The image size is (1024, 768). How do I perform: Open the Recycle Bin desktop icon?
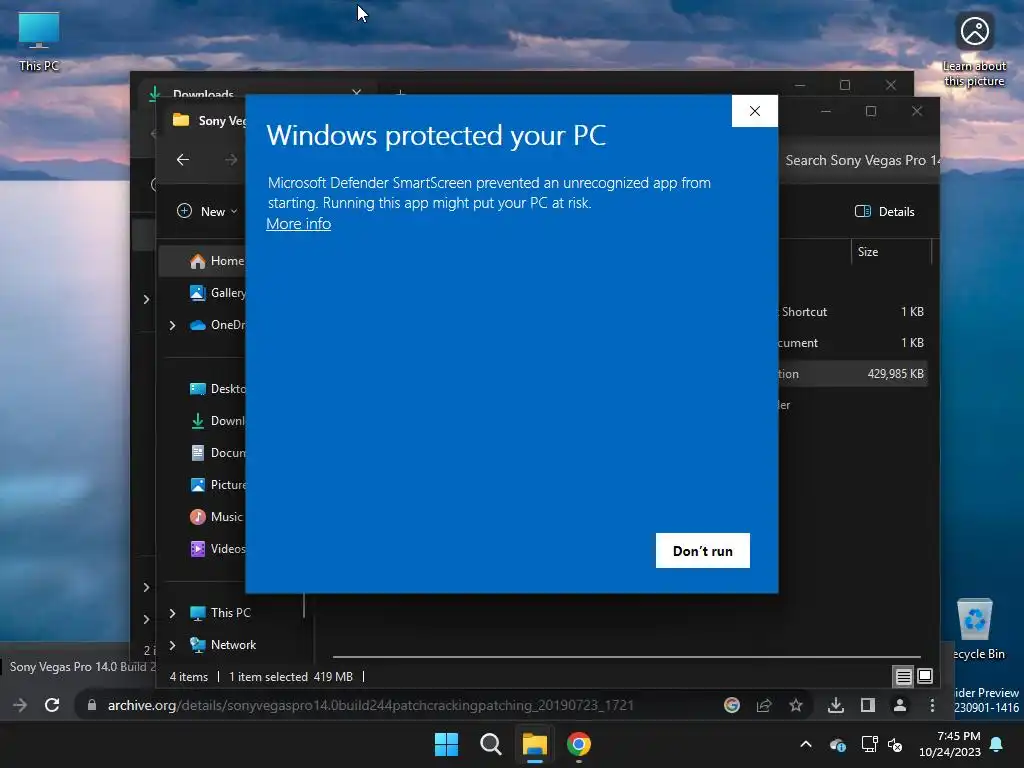click(976, 630)
